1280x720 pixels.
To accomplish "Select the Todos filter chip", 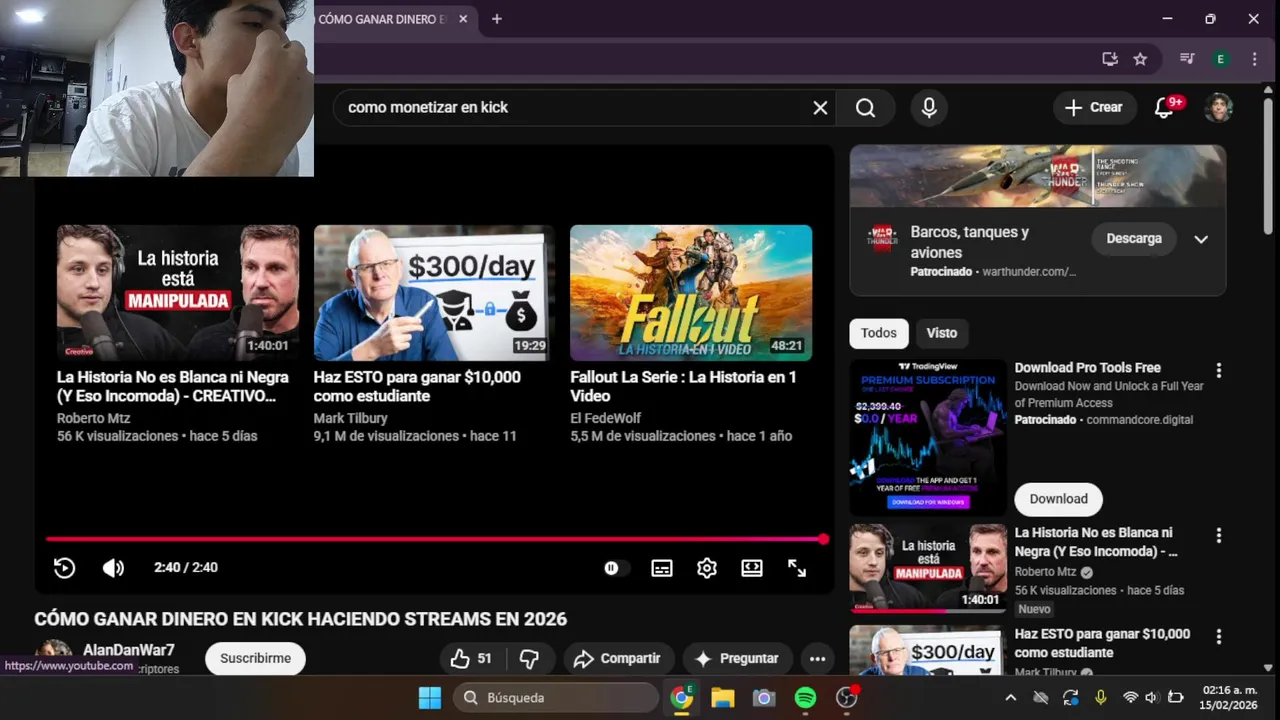I will point(879,333).
